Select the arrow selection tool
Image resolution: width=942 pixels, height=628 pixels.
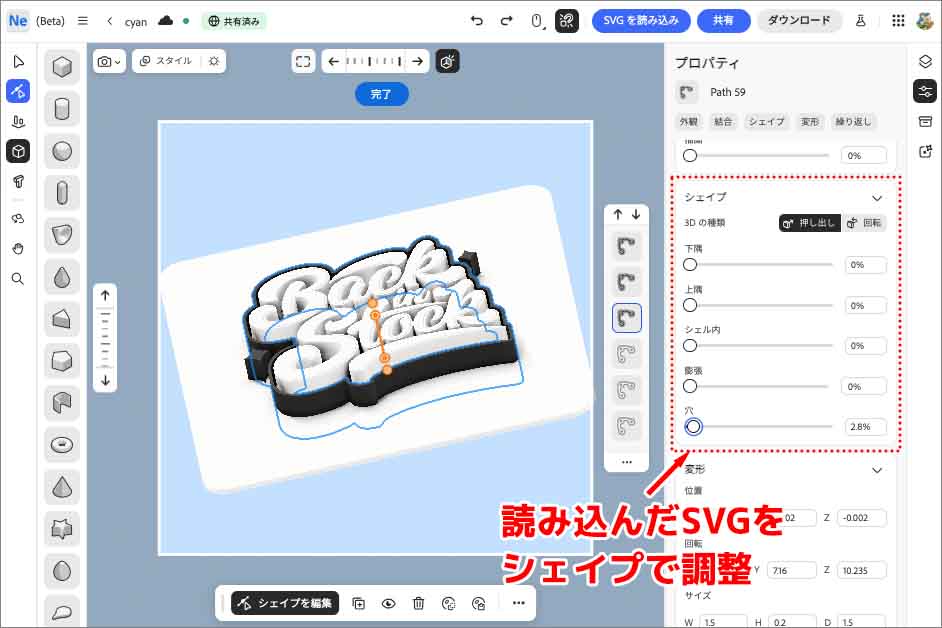pos(18,61)
